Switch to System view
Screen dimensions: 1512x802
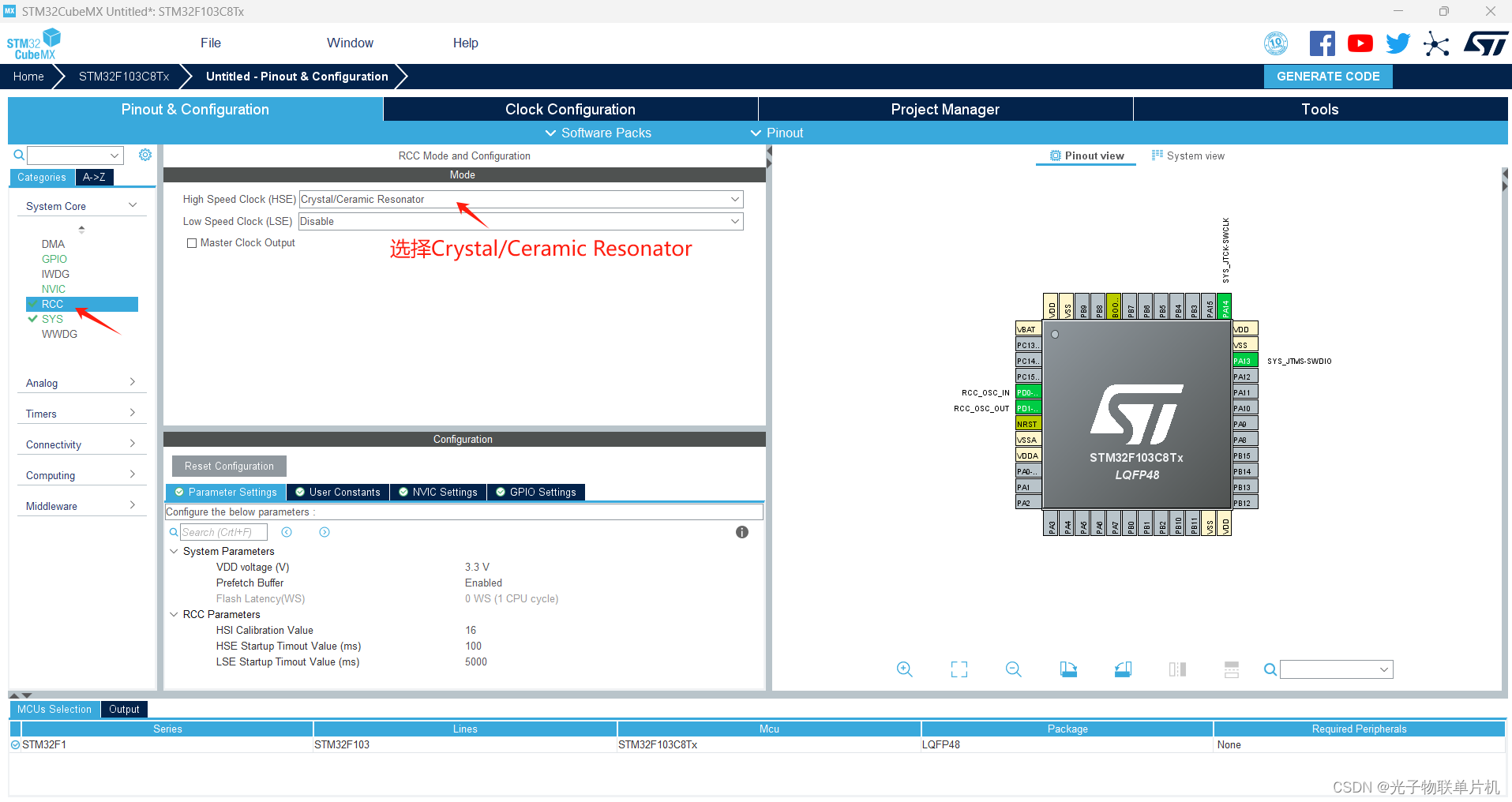click(1187, 156)
